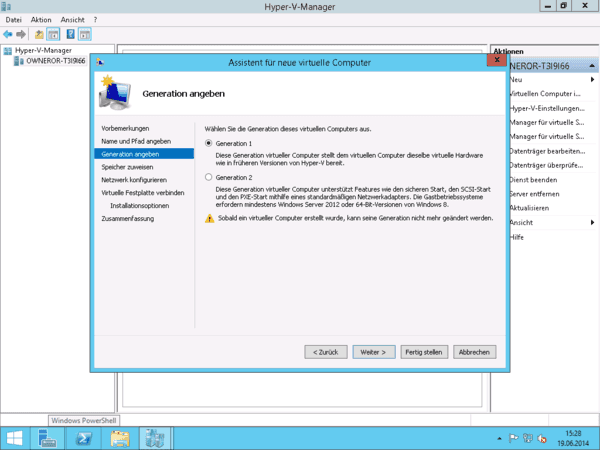Go to the Virtuelle Festplatte verbinden step
Image resolution: width=600 pixels, height=450 pixels.
[x=143, y=193]
